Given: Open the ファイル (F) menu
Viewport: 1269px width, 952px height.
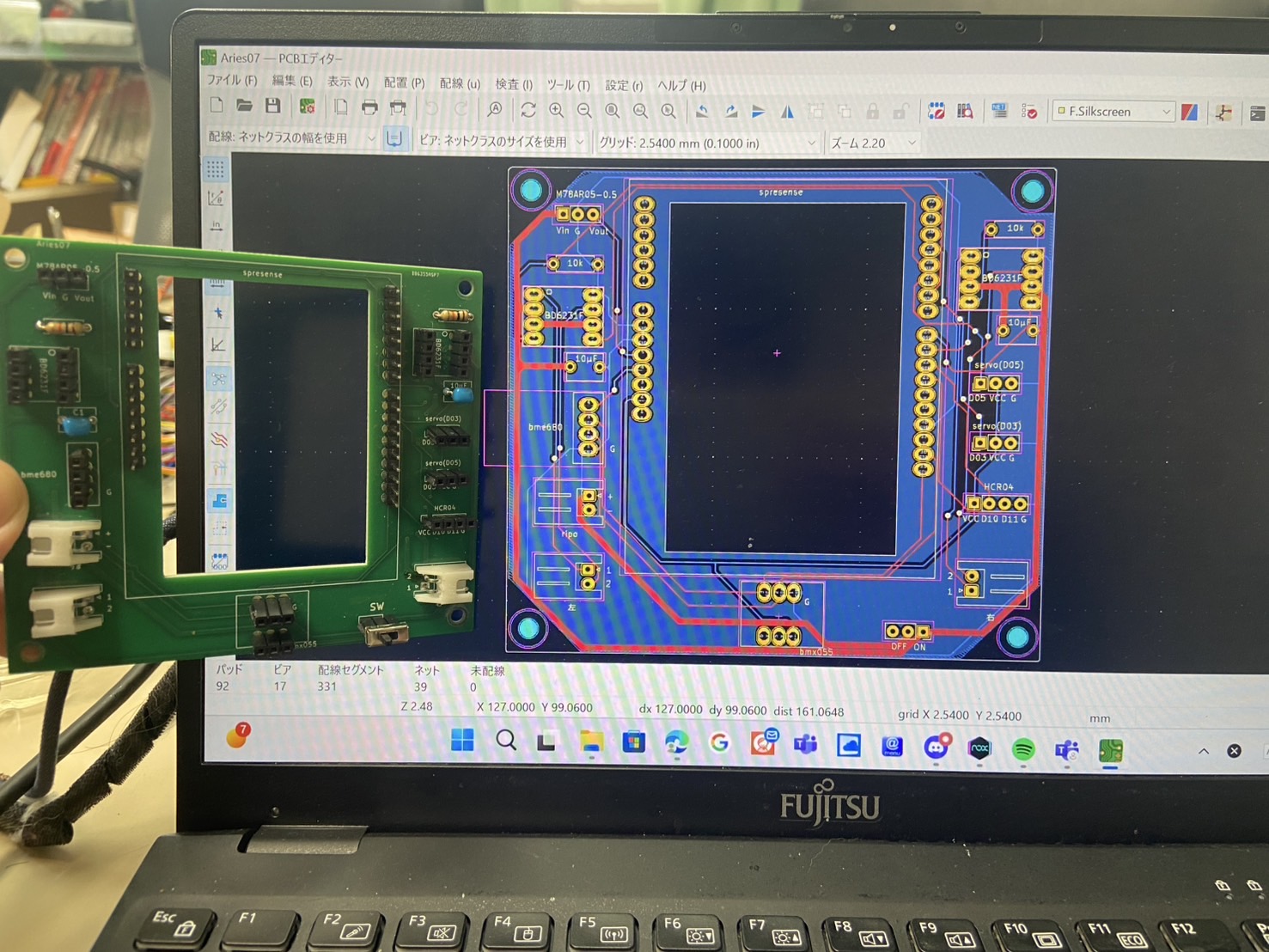Looking at the screenshot, I should (x=232, y=80).
